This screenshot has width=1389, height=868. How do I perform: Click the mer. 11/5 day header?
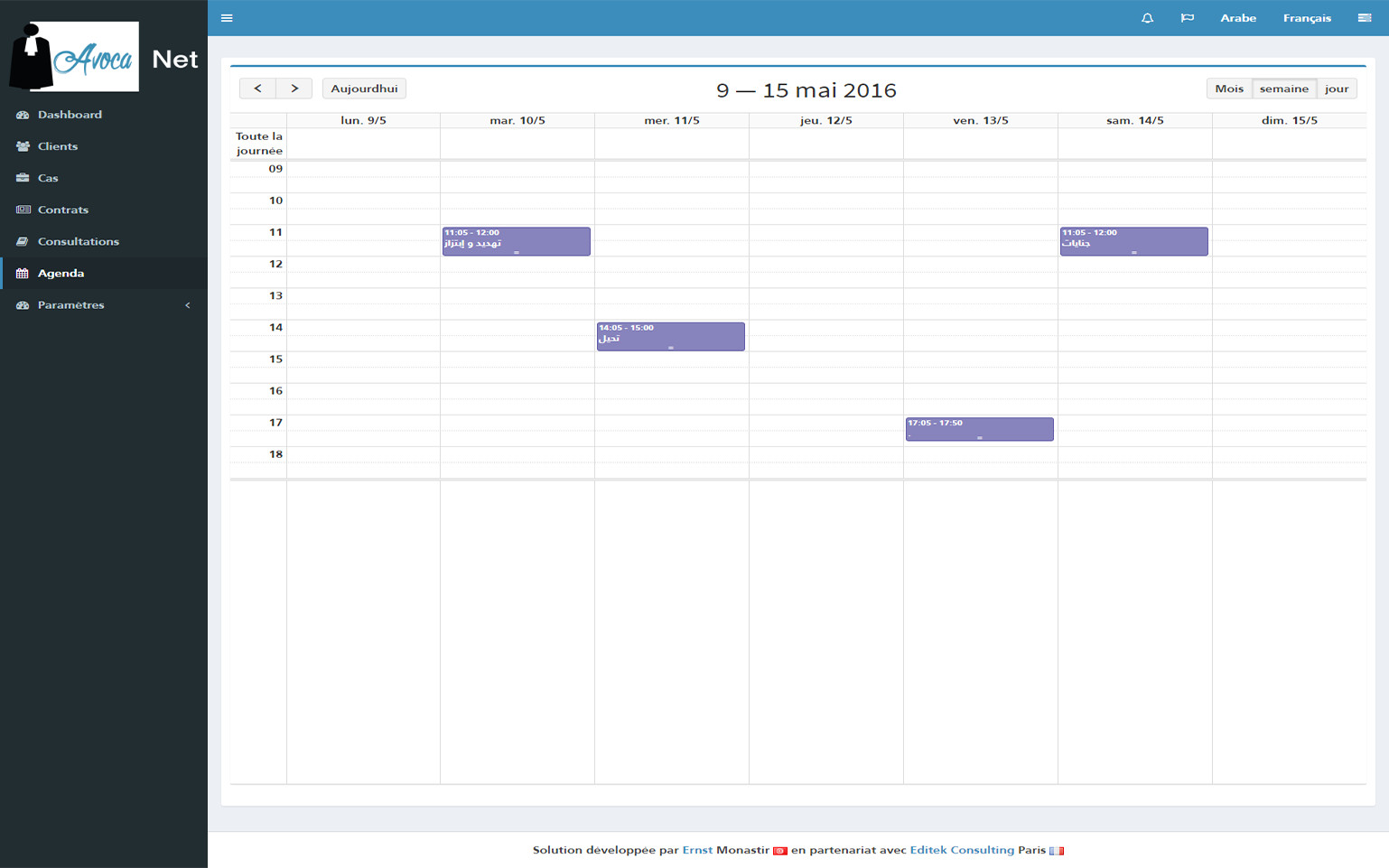[x=672, y=120]
